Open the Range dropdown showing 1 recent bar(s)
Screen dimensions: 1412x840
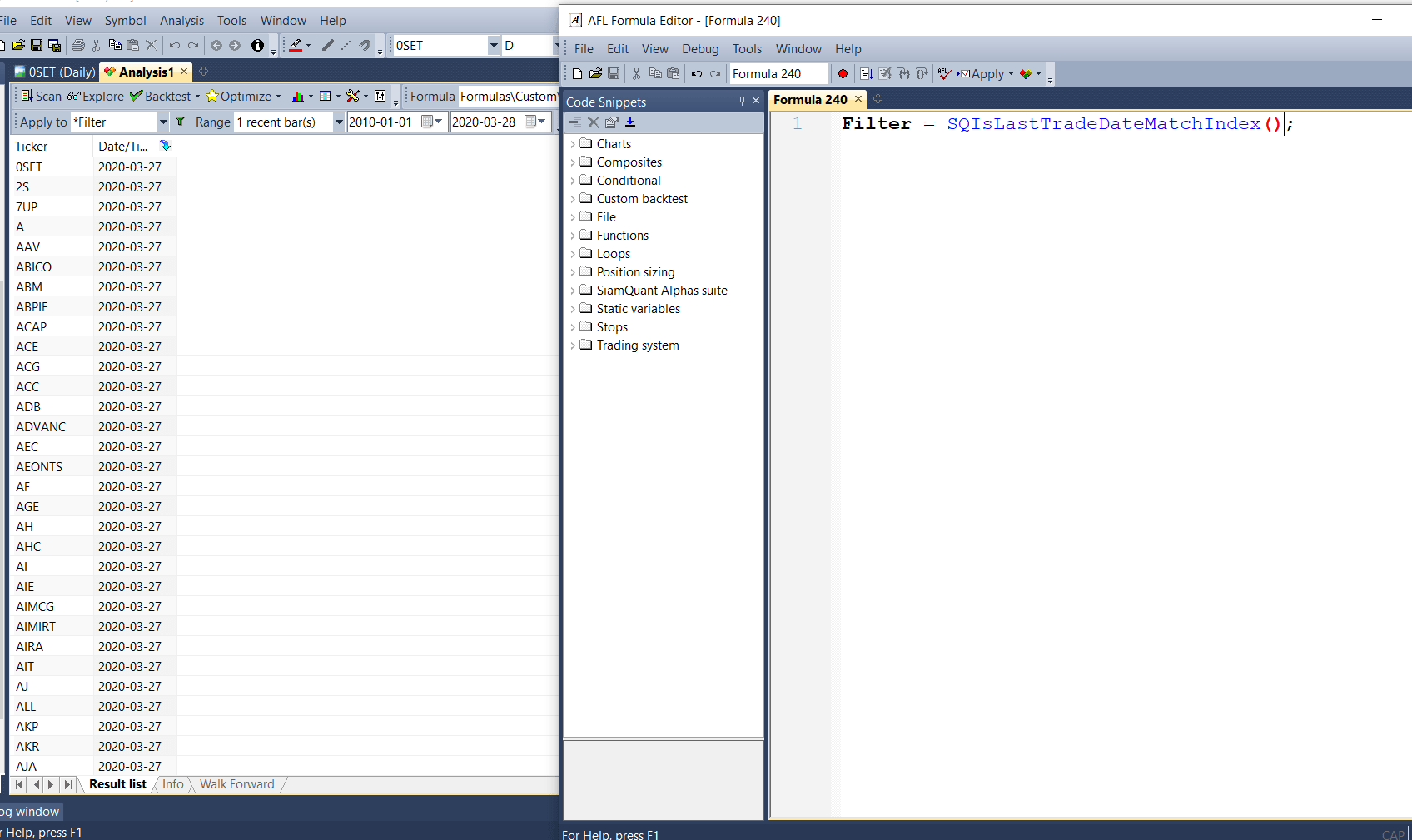click(338, 122)
